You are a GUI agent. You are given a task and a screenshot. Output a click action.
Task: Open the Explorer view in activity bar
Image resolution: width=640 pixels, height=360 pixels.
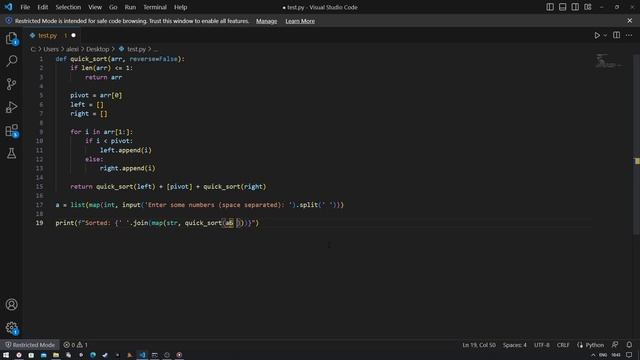tap(11, 39)
